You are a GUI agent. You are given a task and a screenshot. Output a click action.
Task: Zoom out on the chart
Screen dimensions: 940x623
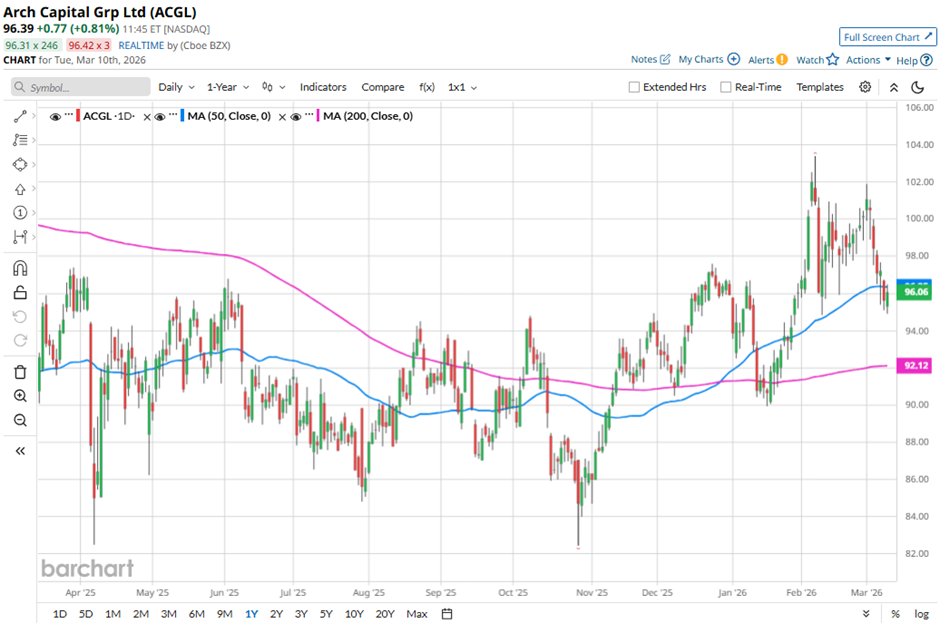[20, 420]
